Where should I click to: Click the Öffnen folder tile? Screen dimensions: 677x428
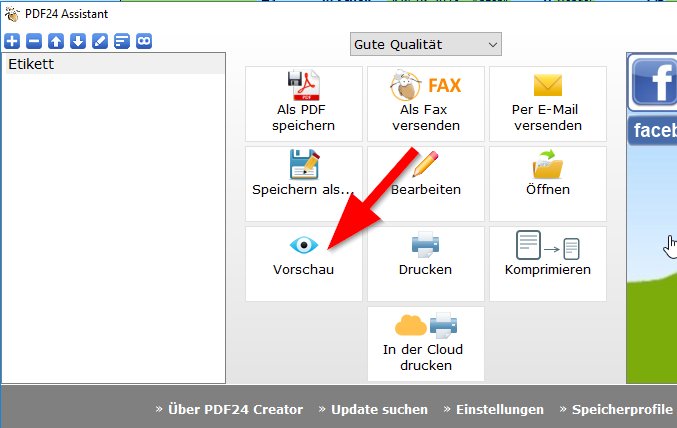(547, 184)
